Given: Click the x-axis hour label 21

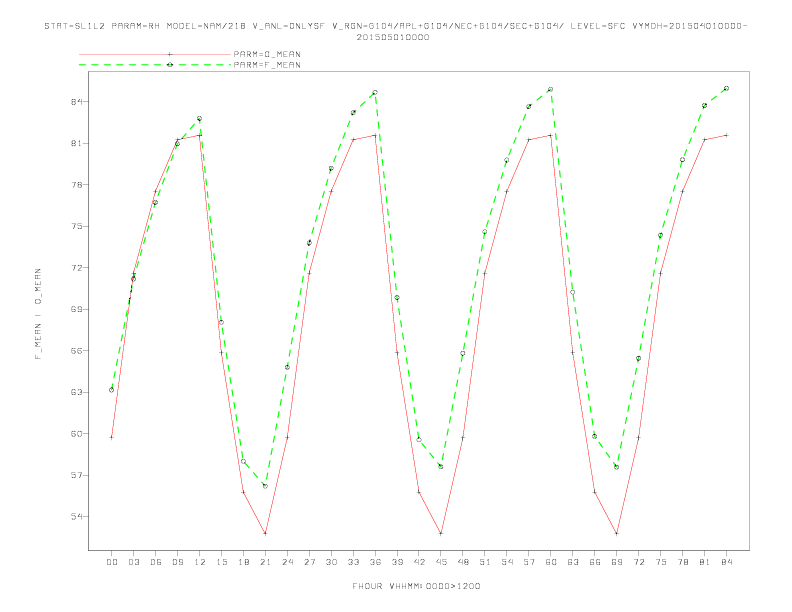Looking at the screenshot, I should 266,562.
